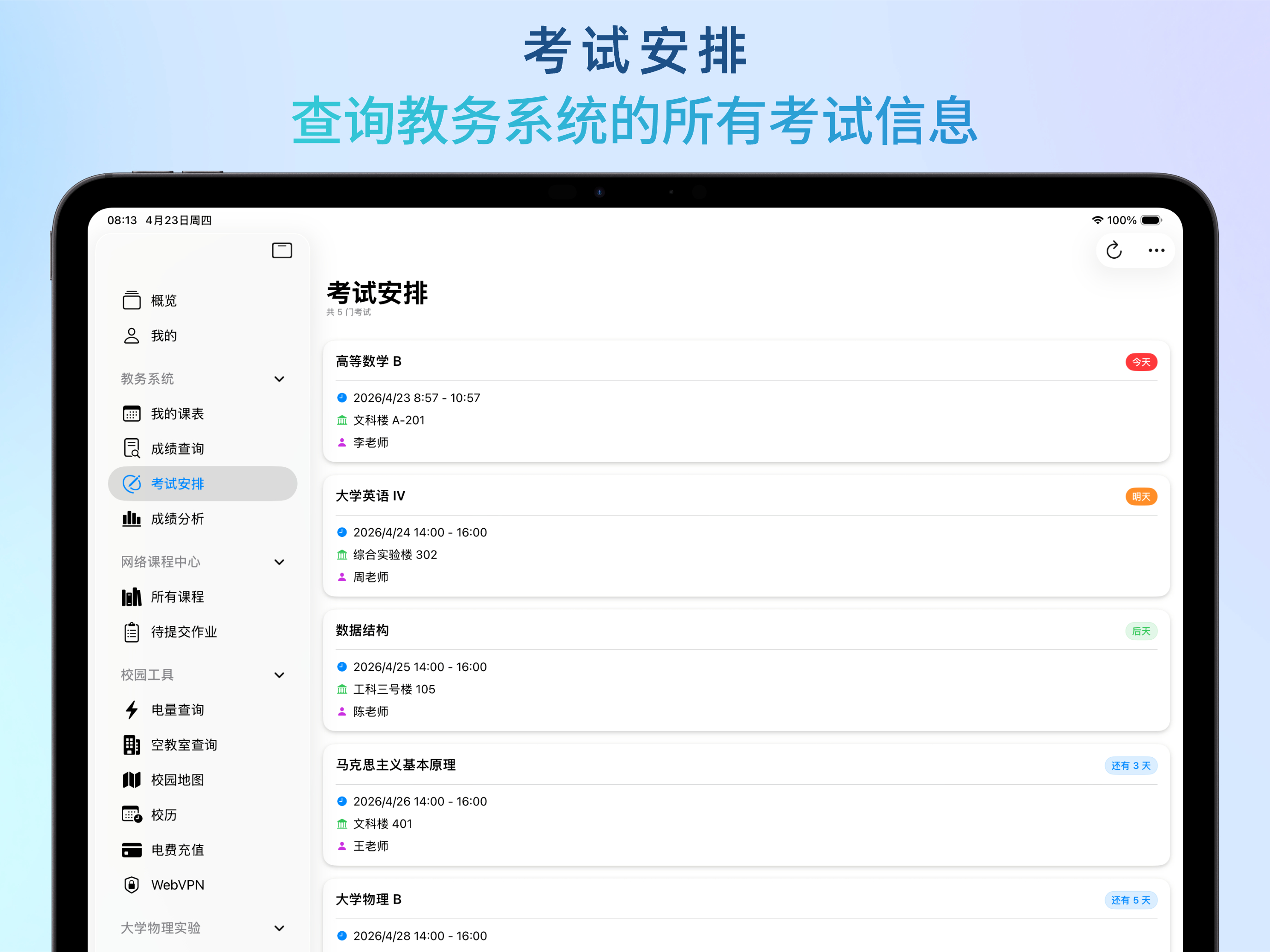Open 校历 in the sidebar
The height and width of the screenshot is (952, 1270).
tap(202, 815)
